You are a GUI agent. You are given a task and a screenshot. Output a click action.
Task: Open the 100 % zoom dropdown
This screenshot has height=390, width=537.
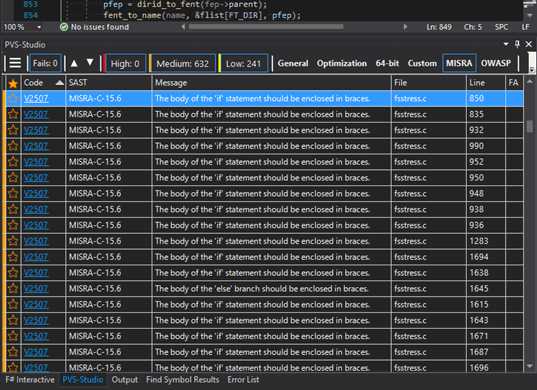click(39, 27)
